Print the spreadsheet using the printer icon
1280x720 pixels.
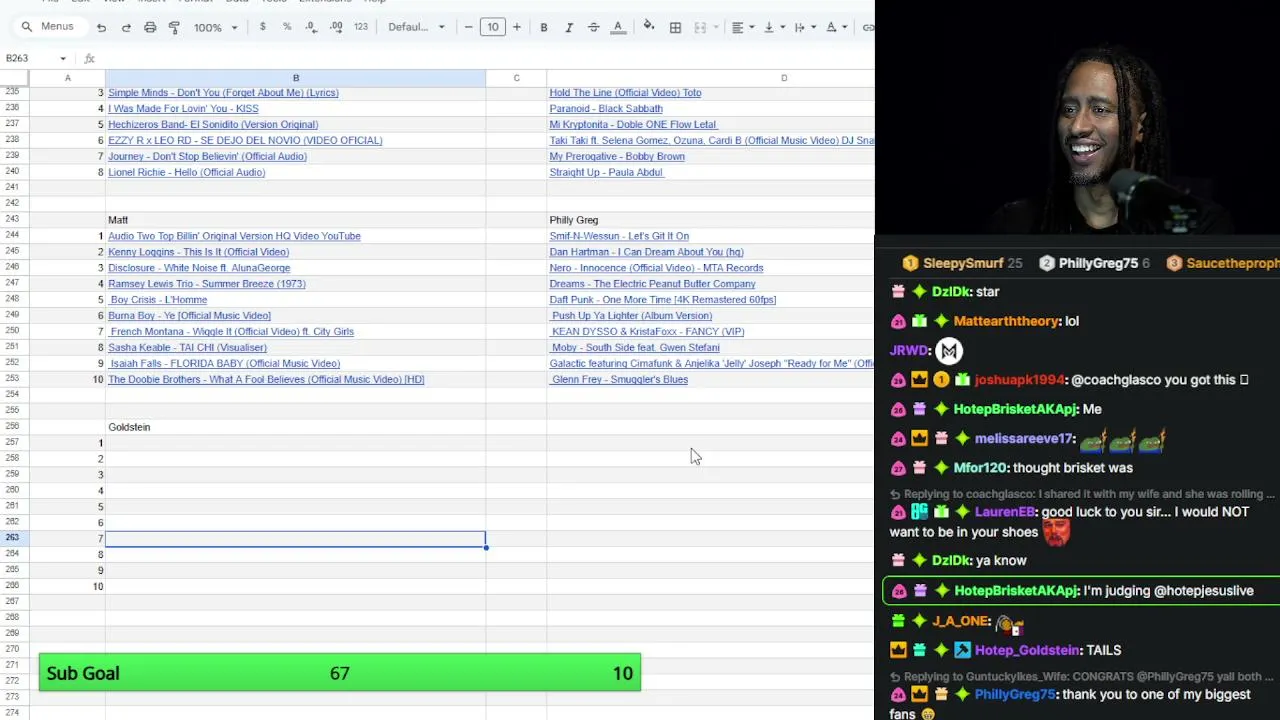(x=150, y=27)
